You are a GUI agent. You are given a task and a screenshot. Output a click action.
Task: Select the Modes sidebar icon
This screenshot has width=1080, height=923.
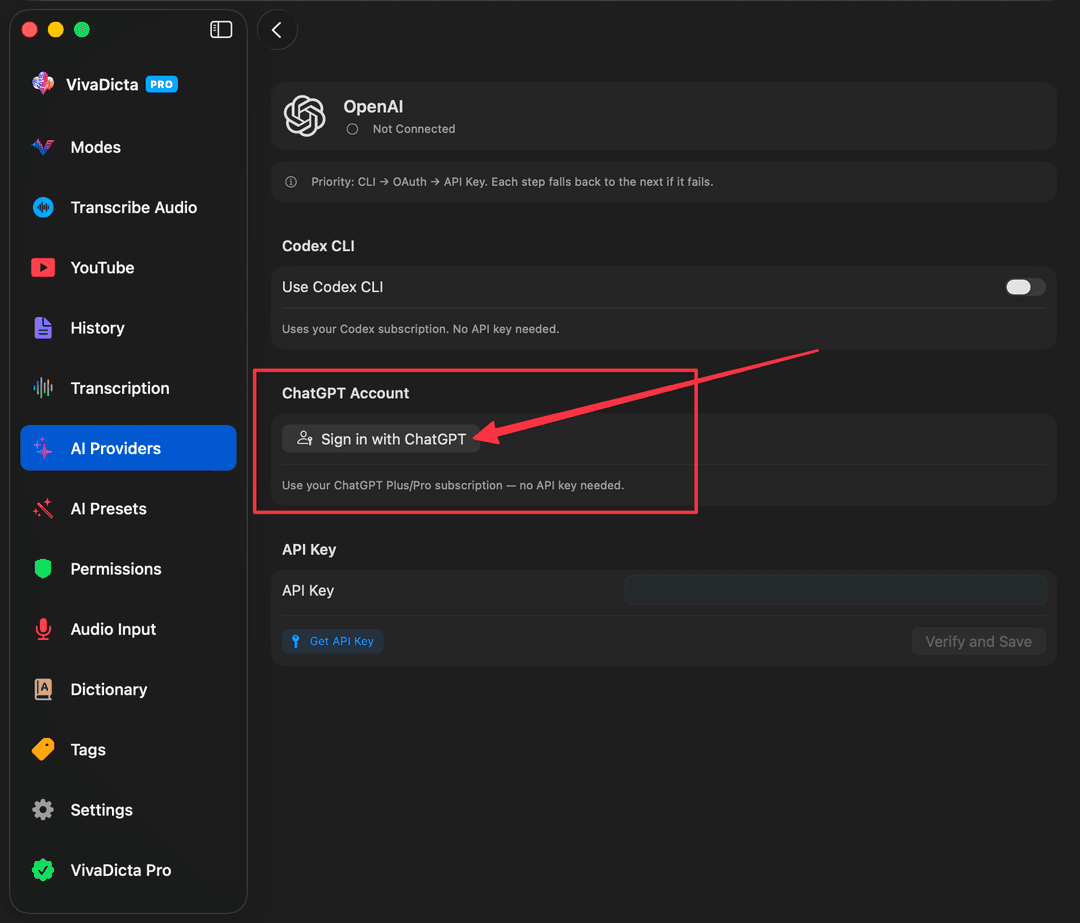tap(42, 147)
